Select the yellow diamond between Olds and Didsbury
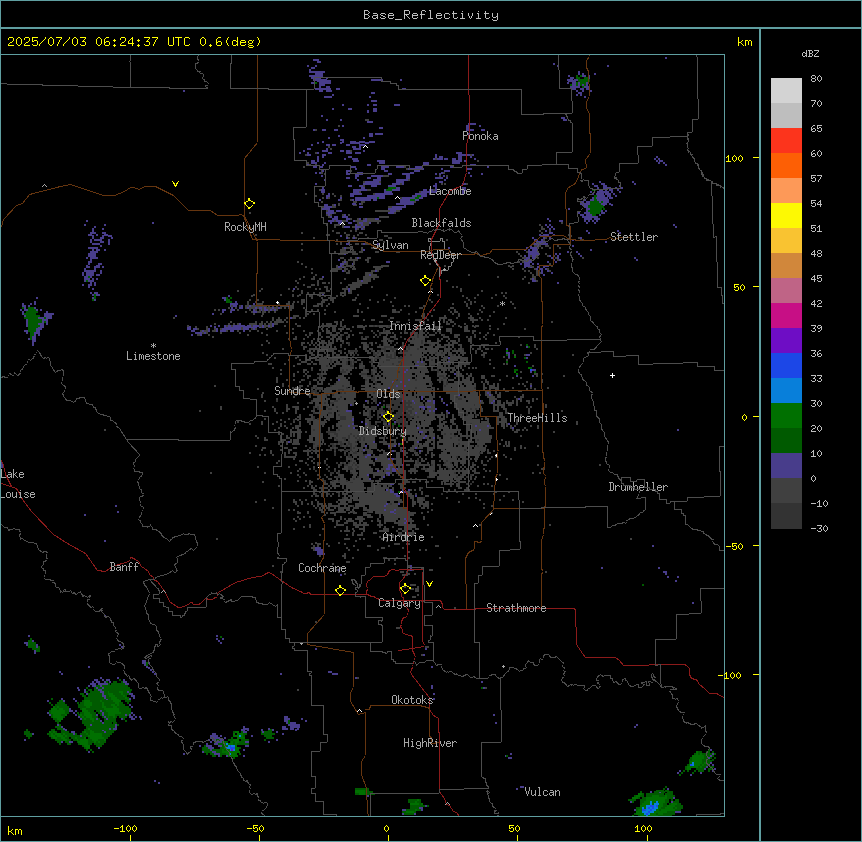 click(x=389, y=417)
